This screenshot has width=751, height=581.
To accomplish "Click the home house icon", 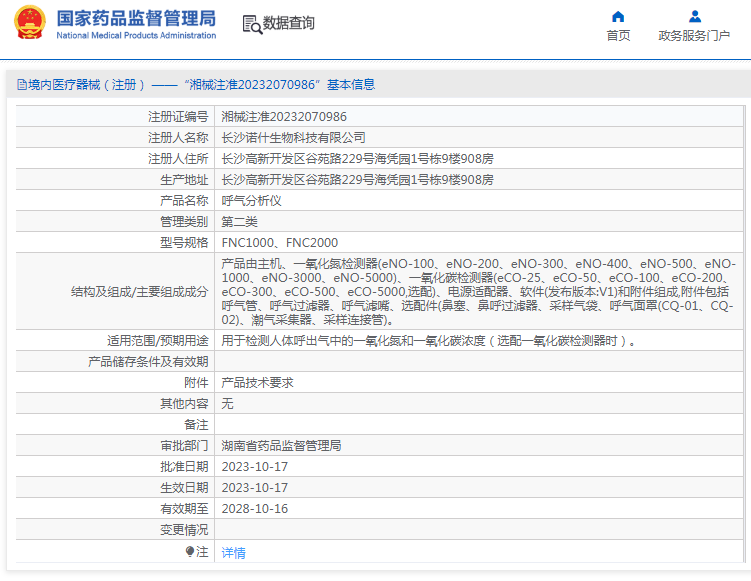I will [618, 17].
